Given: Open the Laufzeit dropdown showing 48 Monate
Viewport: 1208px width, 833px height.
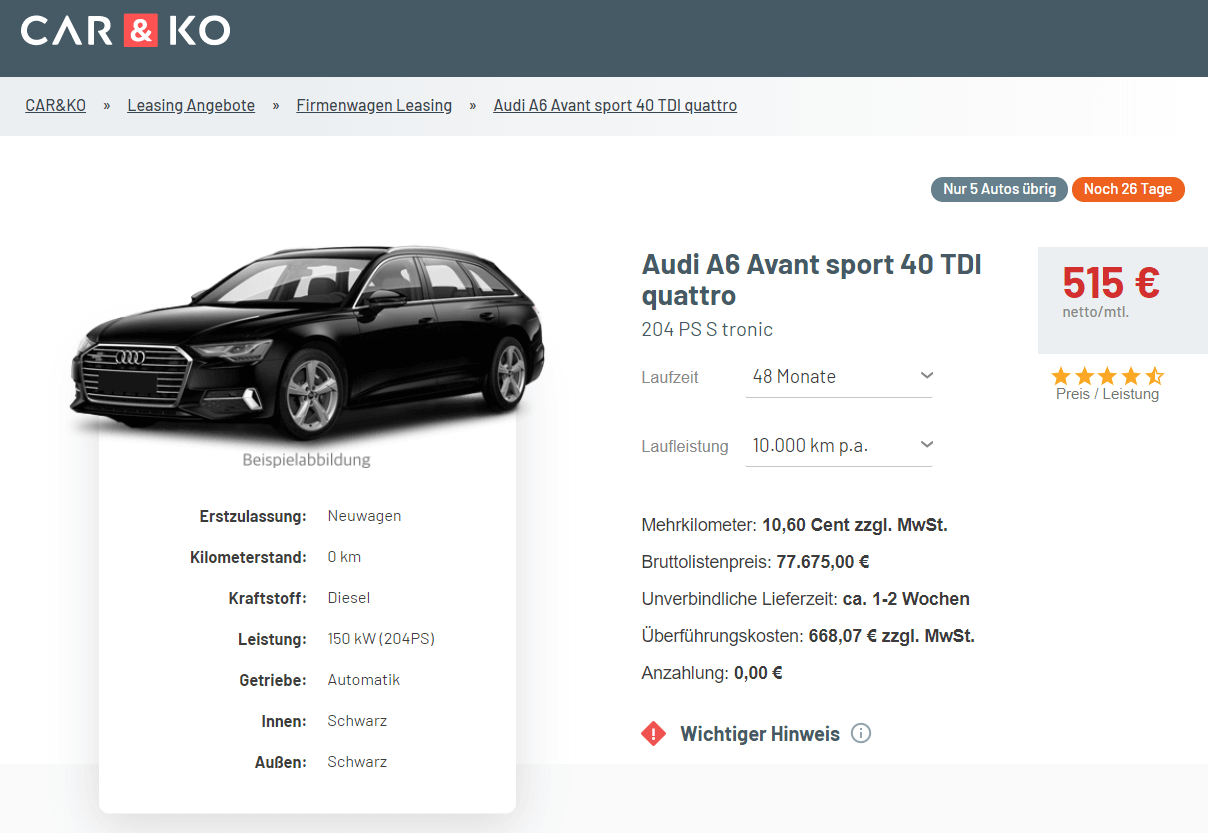Looking at the screenshot, I should [x=839, y=377].
